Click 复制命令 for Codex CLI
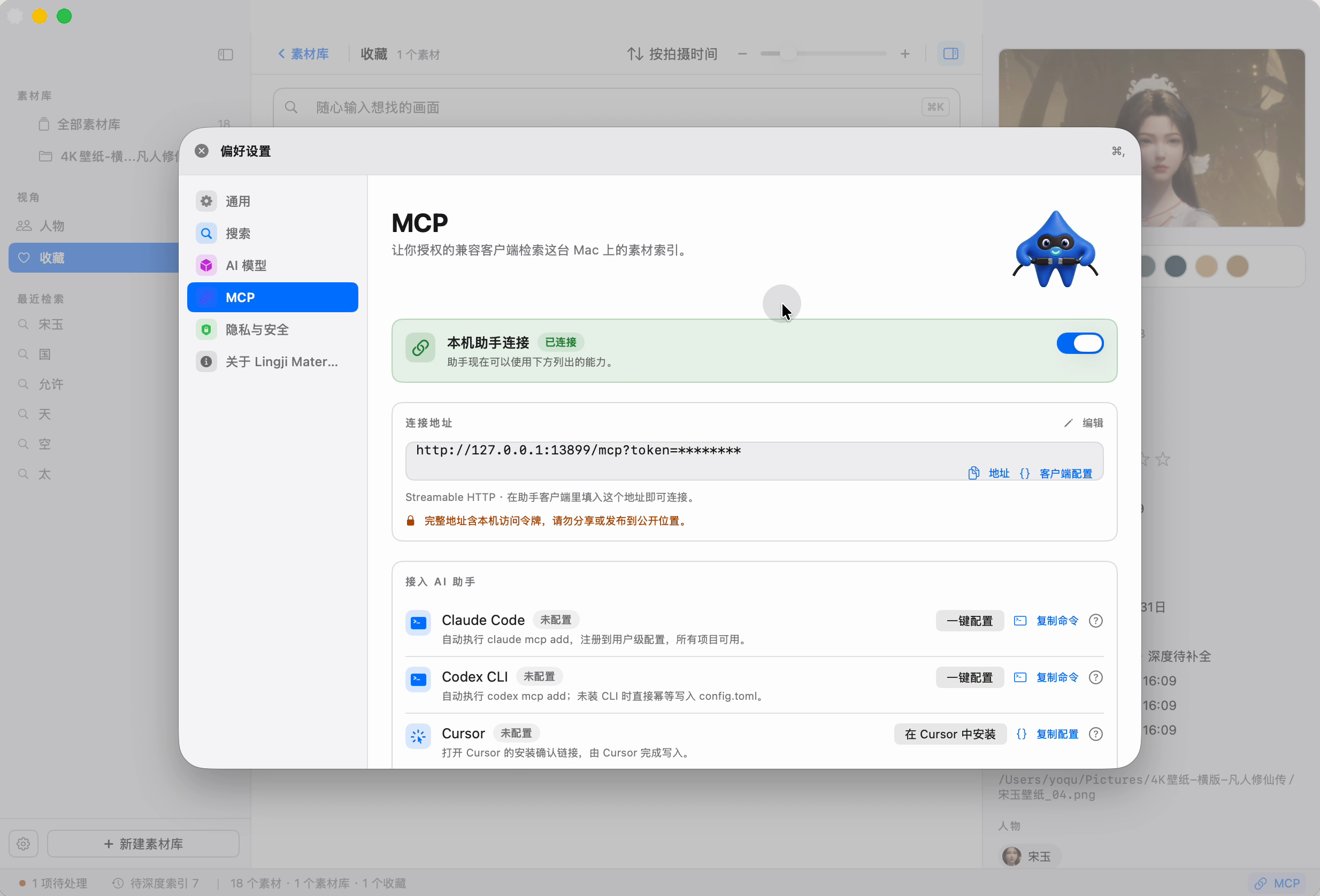This screenshot has height=896, width=1320. click(1046, 677)
